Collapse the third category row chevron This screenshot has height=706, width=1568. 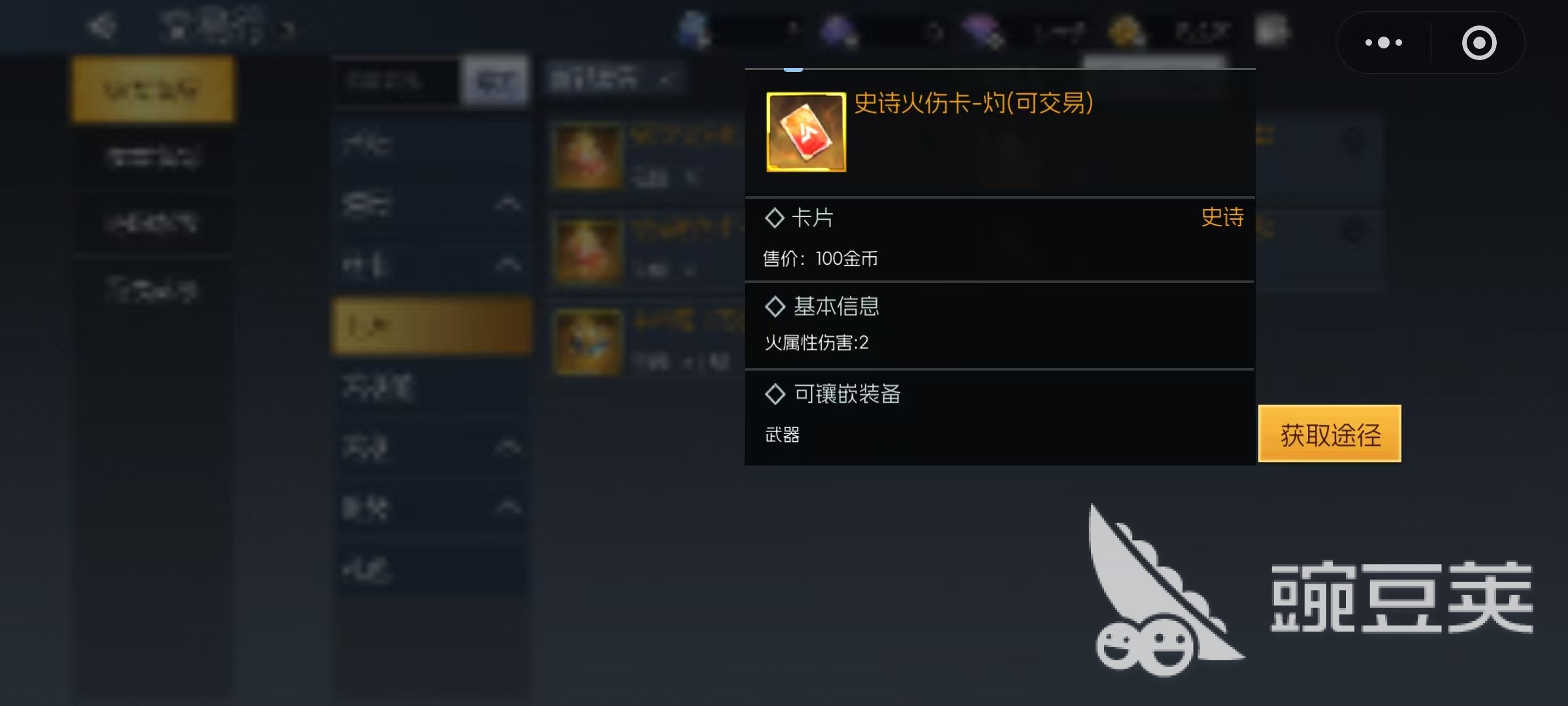coord(508,265)
